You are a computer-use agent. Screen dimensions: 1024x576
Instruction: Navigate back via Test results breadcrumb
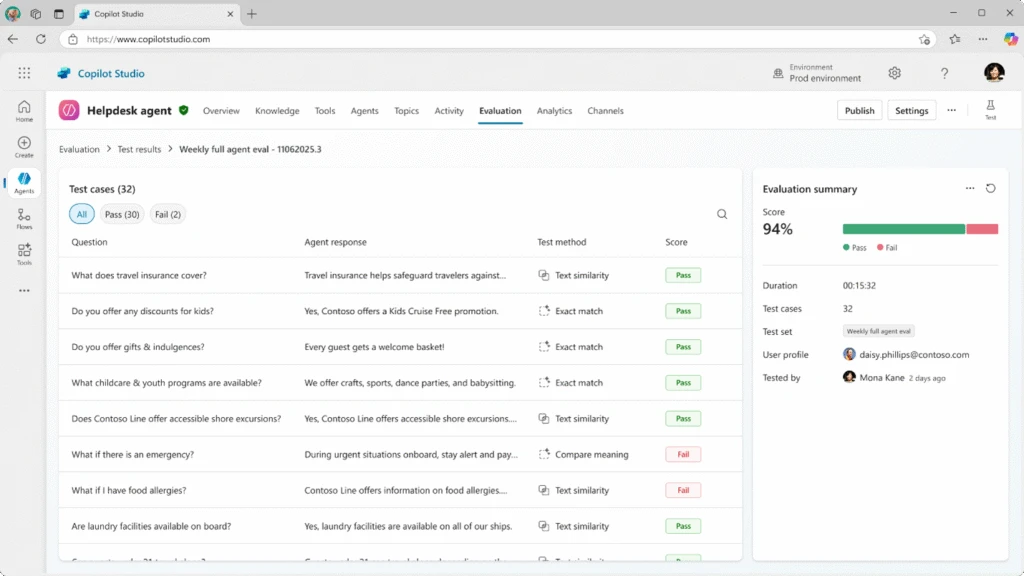(x=139, y=148)
